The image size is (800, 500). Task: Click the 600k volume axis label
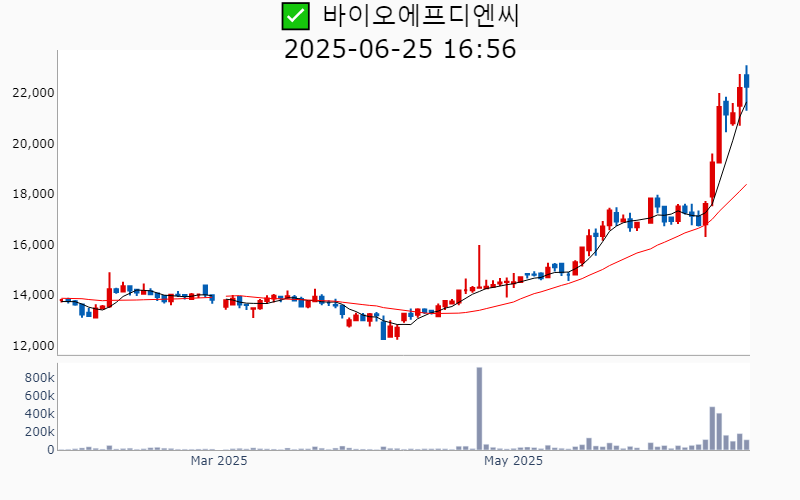pos(40,395)
